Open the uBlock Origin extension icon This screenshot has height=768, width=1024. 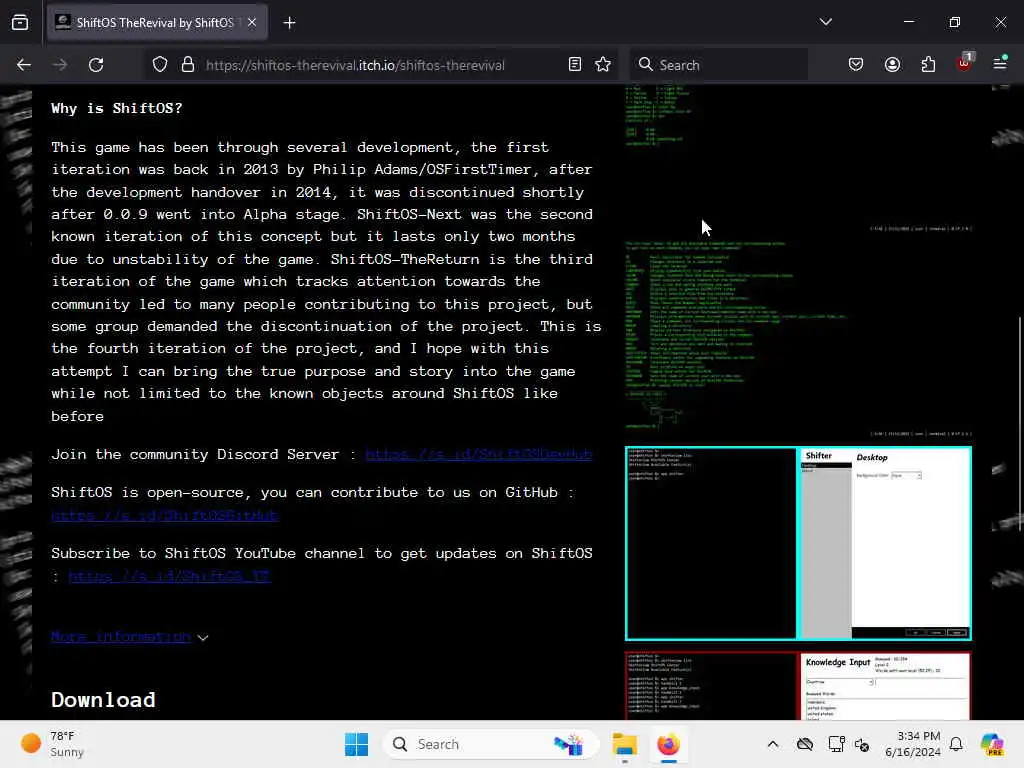point(965,63)
